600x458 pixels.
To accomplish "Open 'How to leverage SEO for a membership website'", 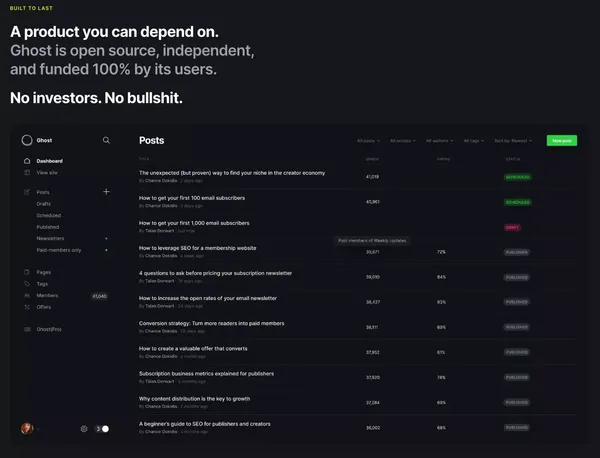I will 197,248.
